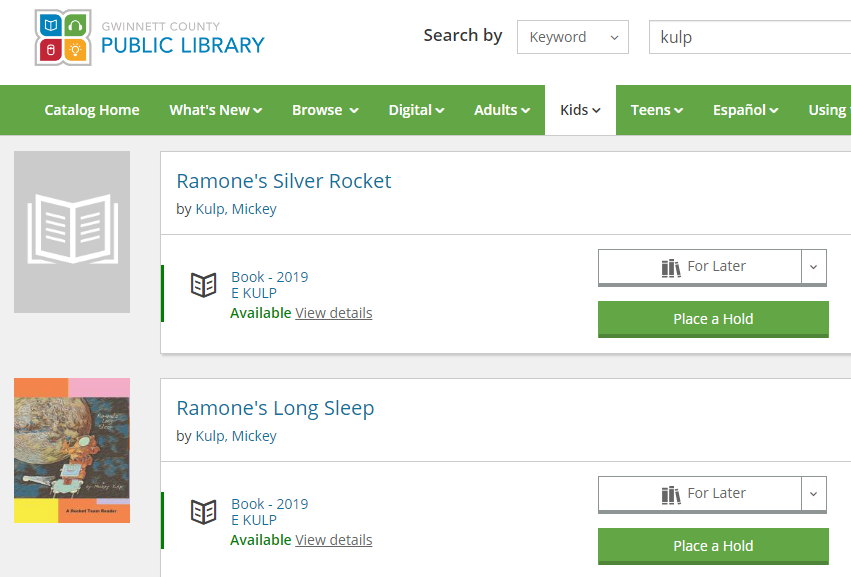
Task: Place a Hold on Ramone's Silver Rocket
Action: 713,319
